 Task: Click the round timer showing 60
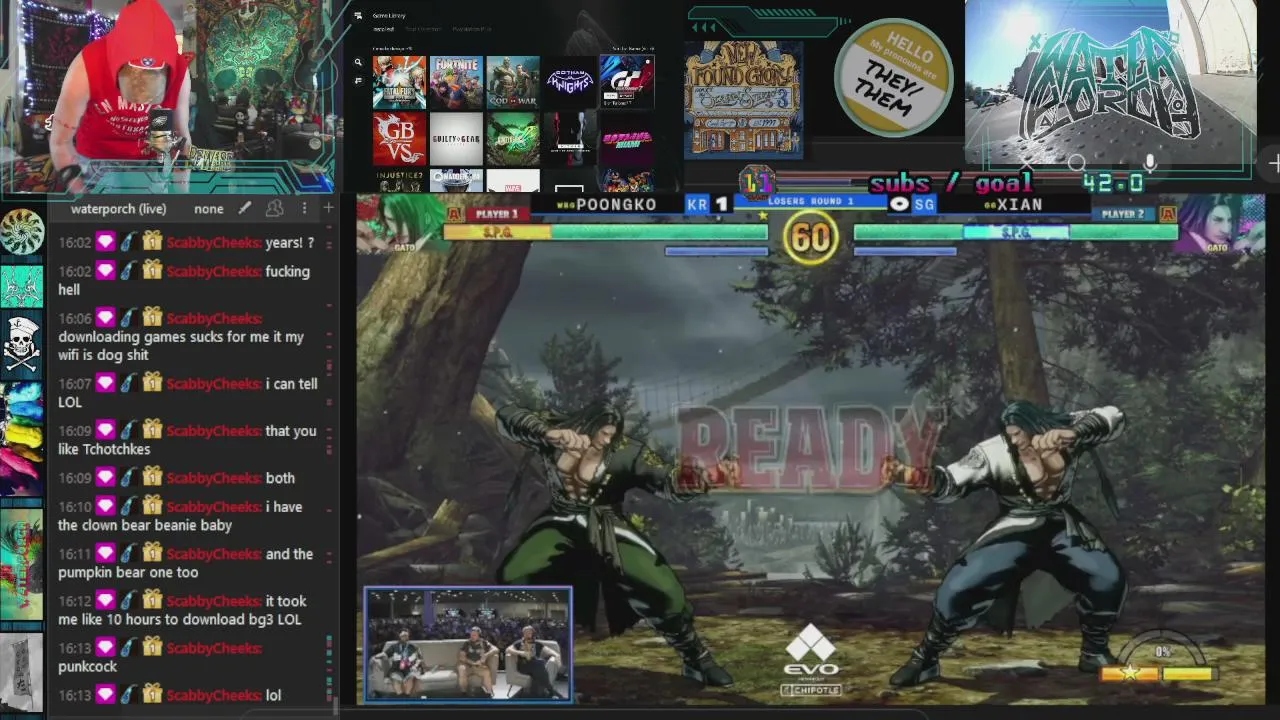click(811, 237)
